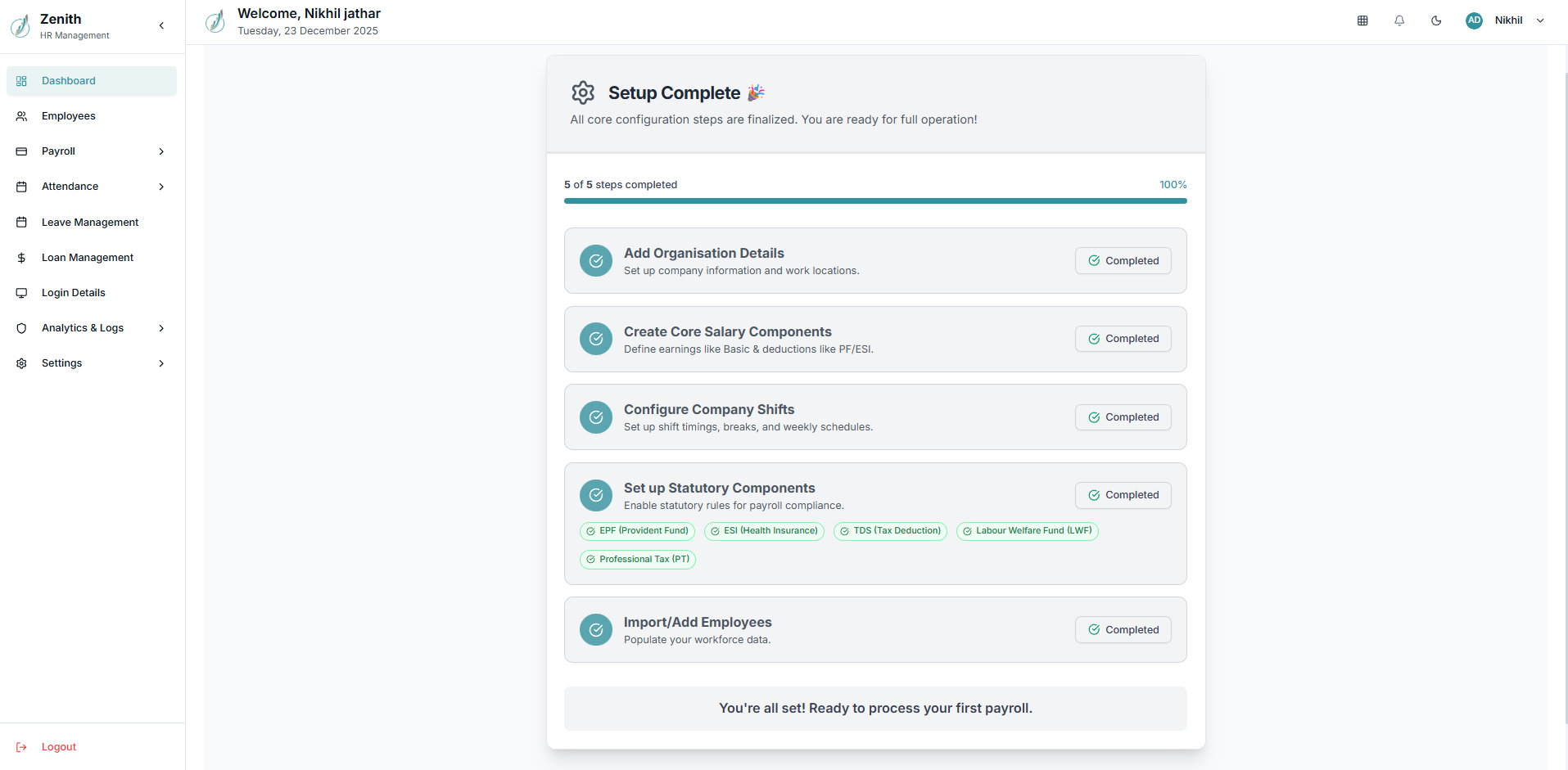Viewport: 1568px width, 770px height.
Task: Click Completed button for Add Organisation Details
Action: (1123, 261)
